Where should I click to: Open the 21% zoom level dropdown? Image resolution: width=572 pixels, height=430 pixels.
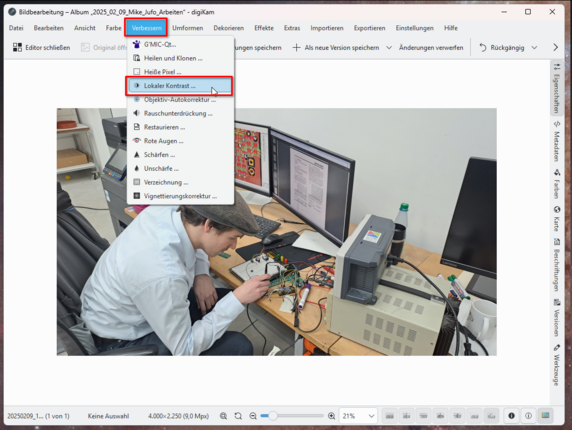(x=358, y=416)
